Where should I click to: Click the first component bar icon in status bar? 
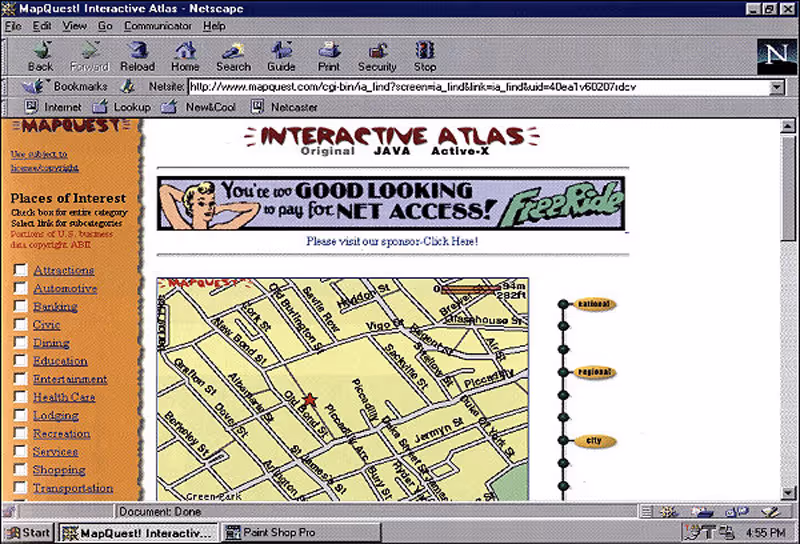point(668,511)
